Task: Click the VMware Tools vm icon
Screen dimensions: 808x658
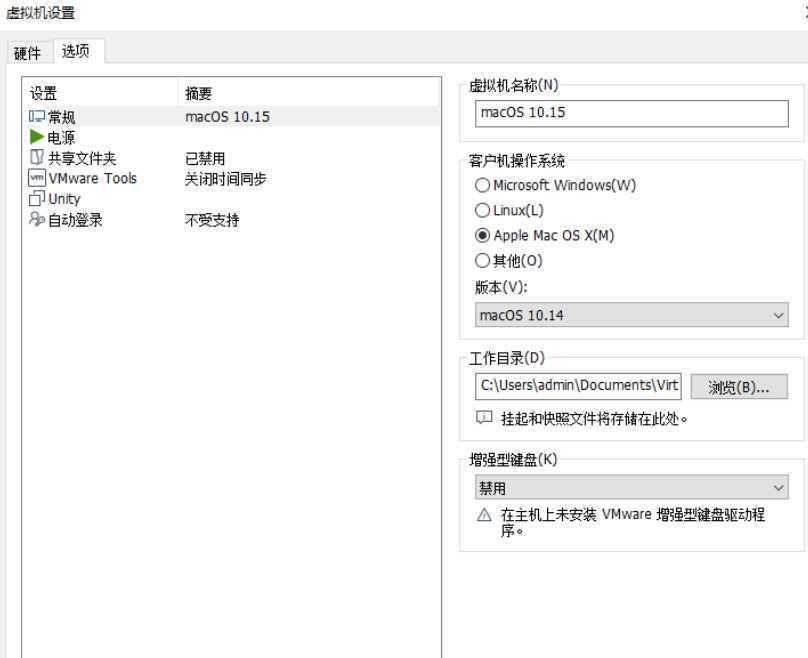Action: (37, 178)
